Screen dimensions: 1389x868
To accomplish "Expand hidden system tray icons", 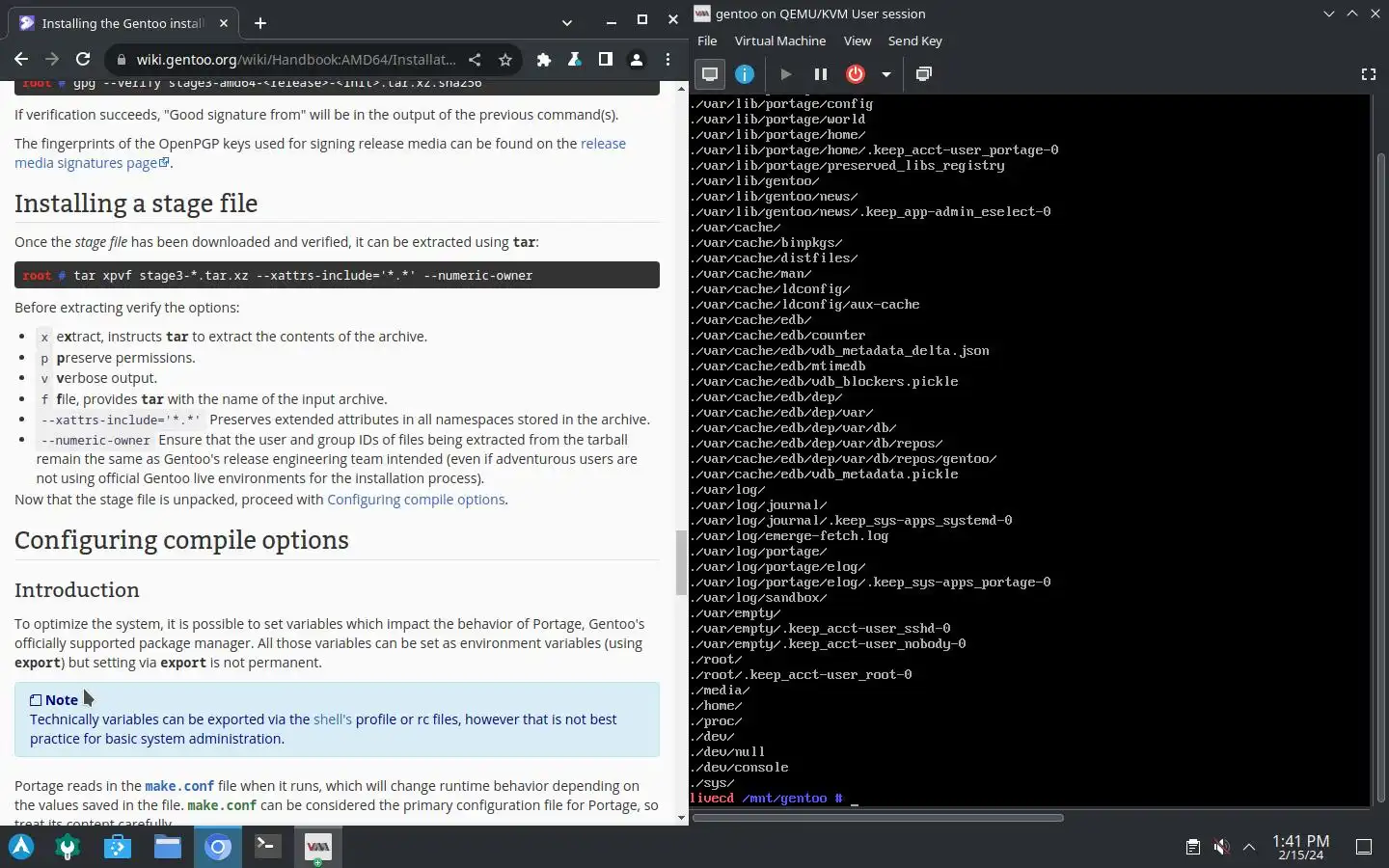I will pyautogui.click(x=1249, y=847).
